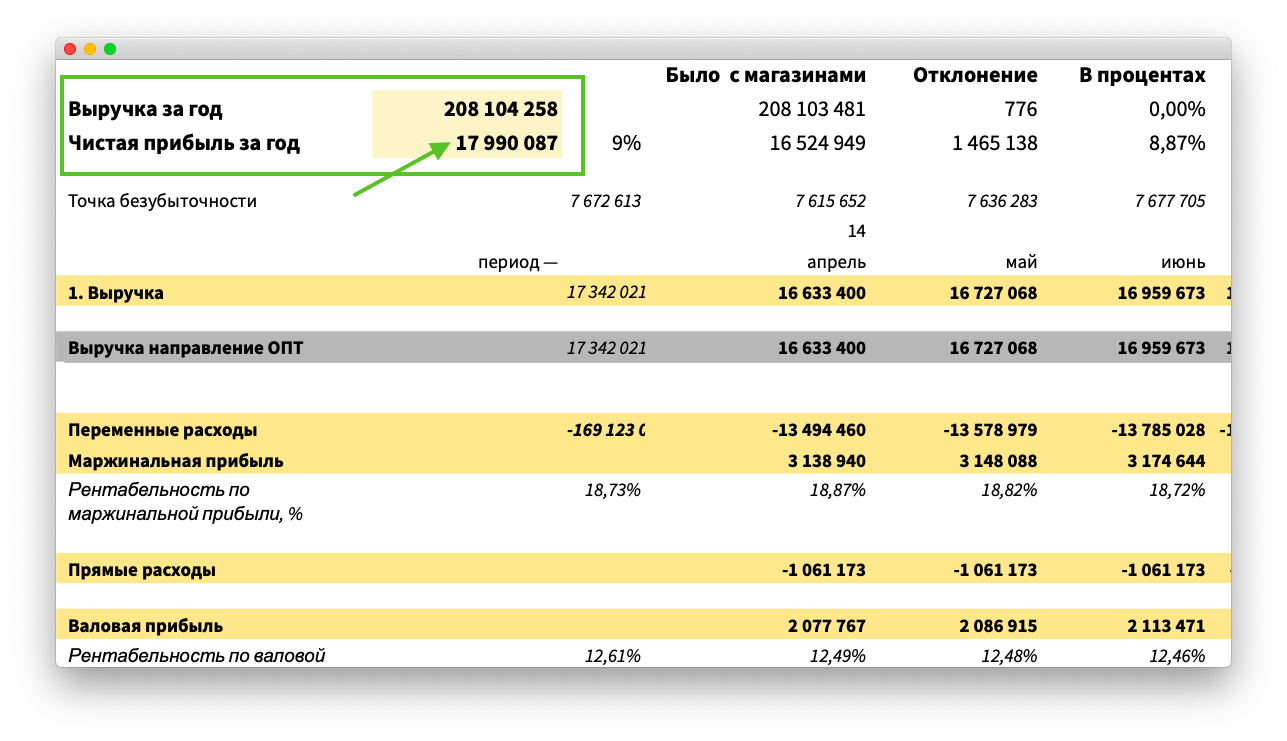The image size is (1287, 741).
Task: Select the 9% cell beside net profit
Action: pos(625,143)
